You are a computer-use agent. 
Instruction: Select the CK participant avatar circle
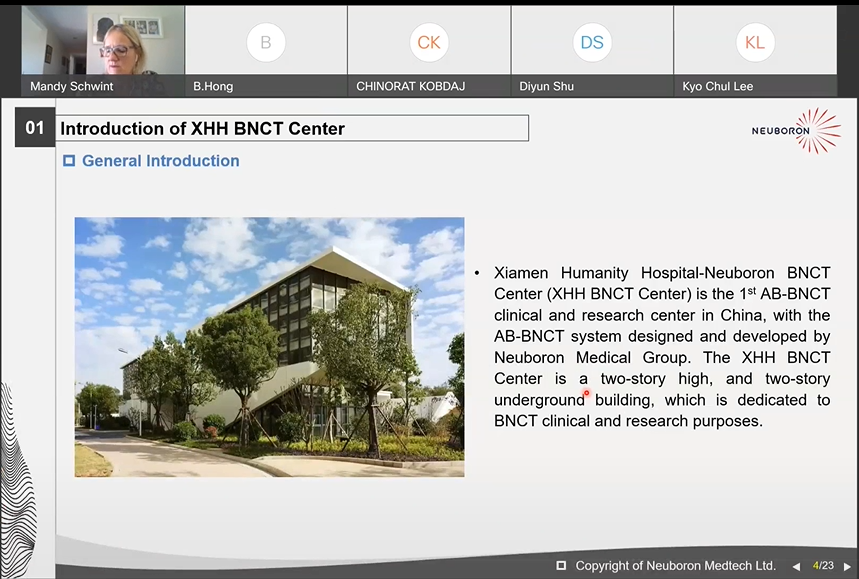click(x=428, y=42)
